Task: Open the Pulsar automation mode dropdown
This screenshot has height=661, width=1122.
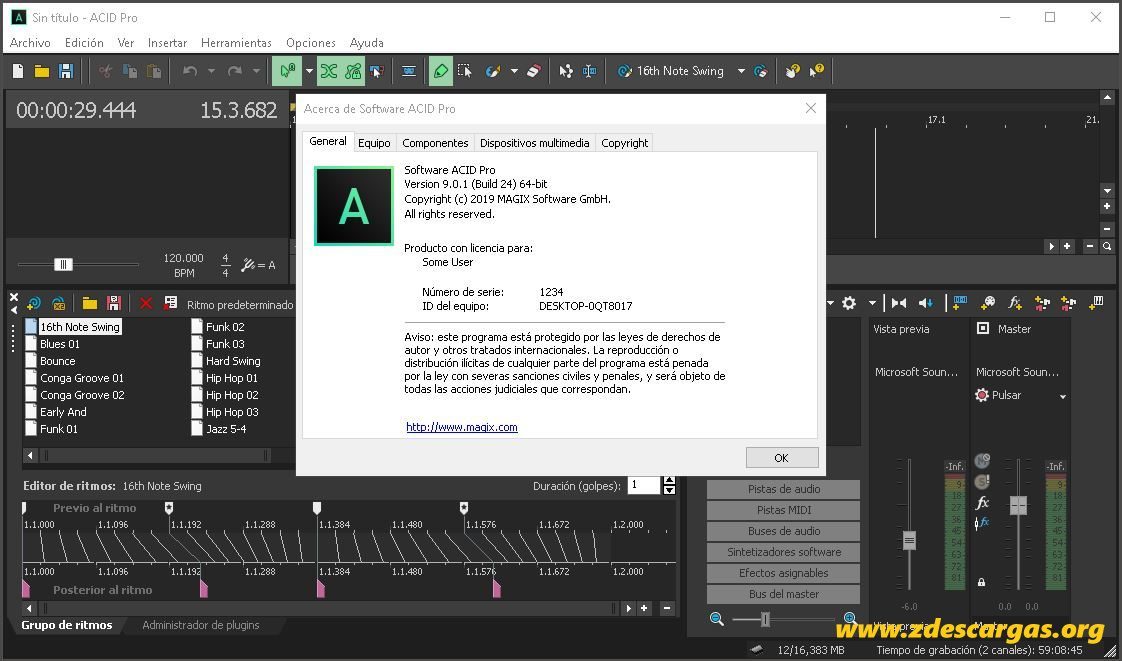Action: (x=1063, y=396)
